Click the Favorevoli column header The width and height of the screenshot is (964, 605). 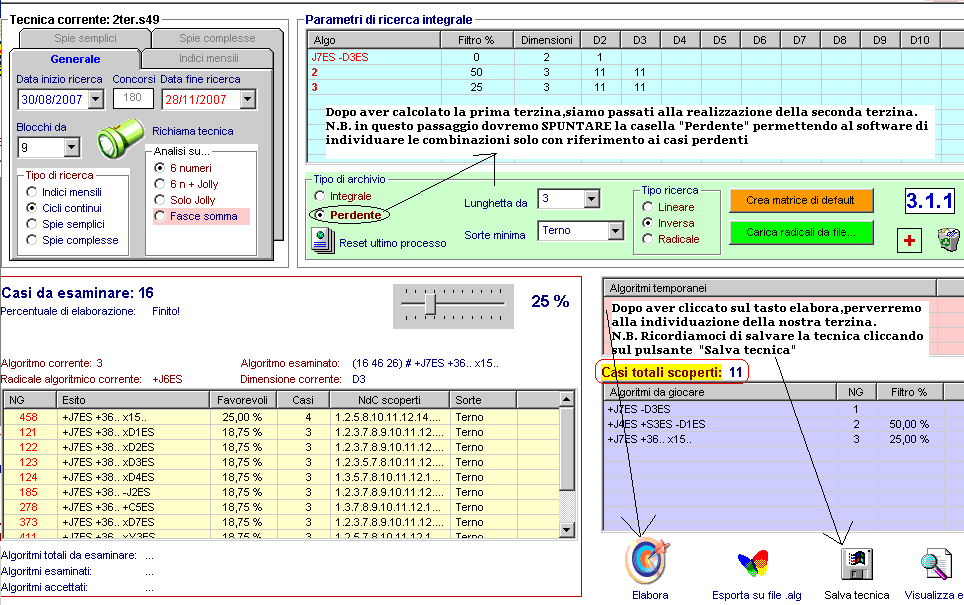coord(242,400)
